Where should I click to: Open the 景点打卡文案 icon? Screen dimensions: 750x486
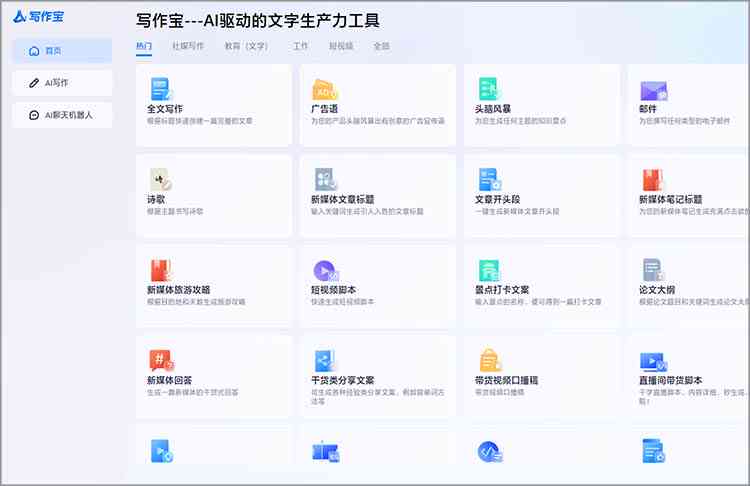point(489,270)
